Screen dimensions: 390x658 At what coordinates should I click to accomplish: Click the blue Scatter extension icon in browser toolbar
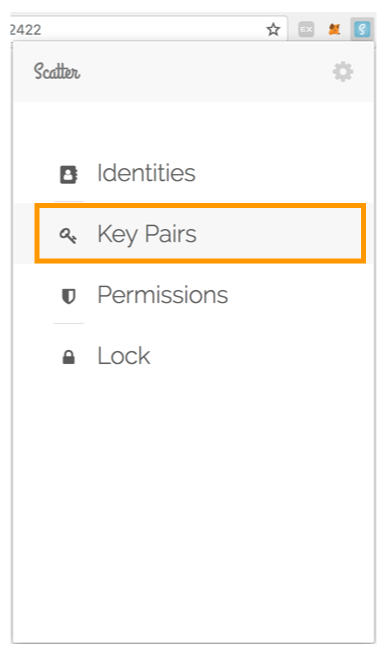[x=362, y=29]
